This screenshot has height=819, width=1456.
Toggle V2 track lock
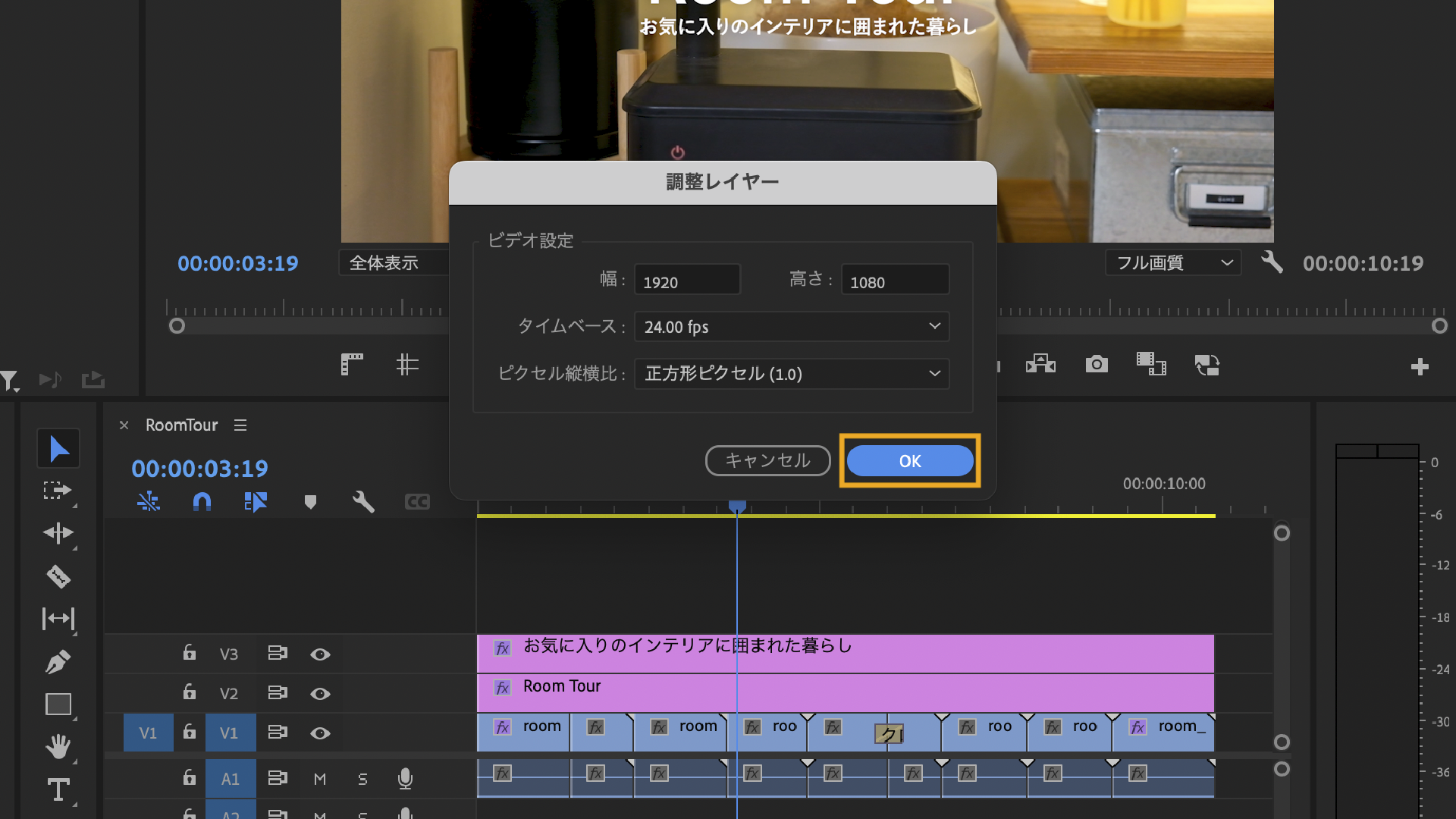tap(190, 692)
